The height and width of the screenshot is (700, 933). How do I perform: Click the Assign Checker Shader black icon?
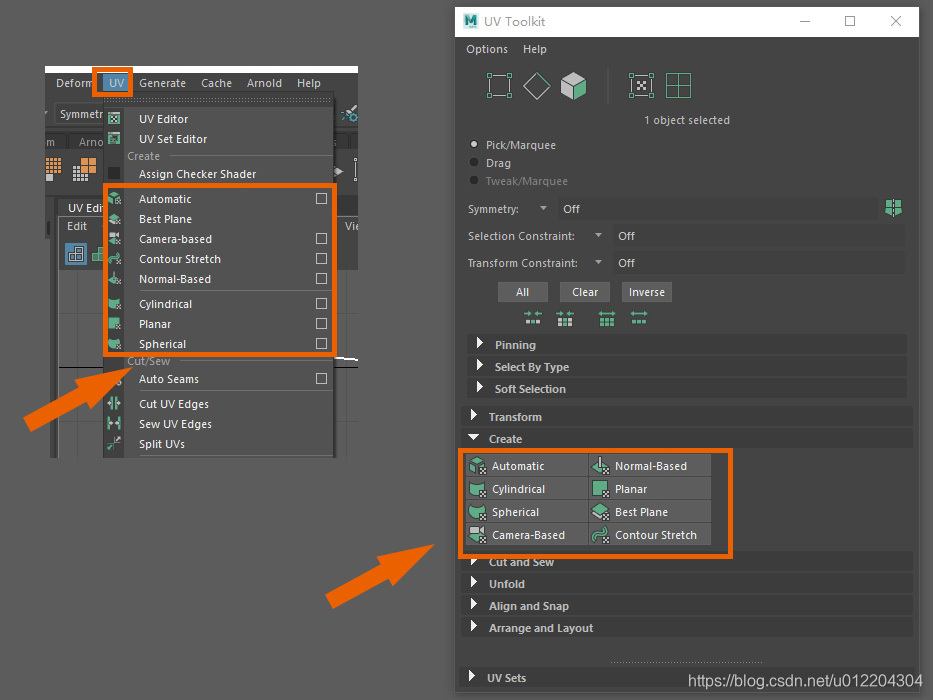point(114,173)
